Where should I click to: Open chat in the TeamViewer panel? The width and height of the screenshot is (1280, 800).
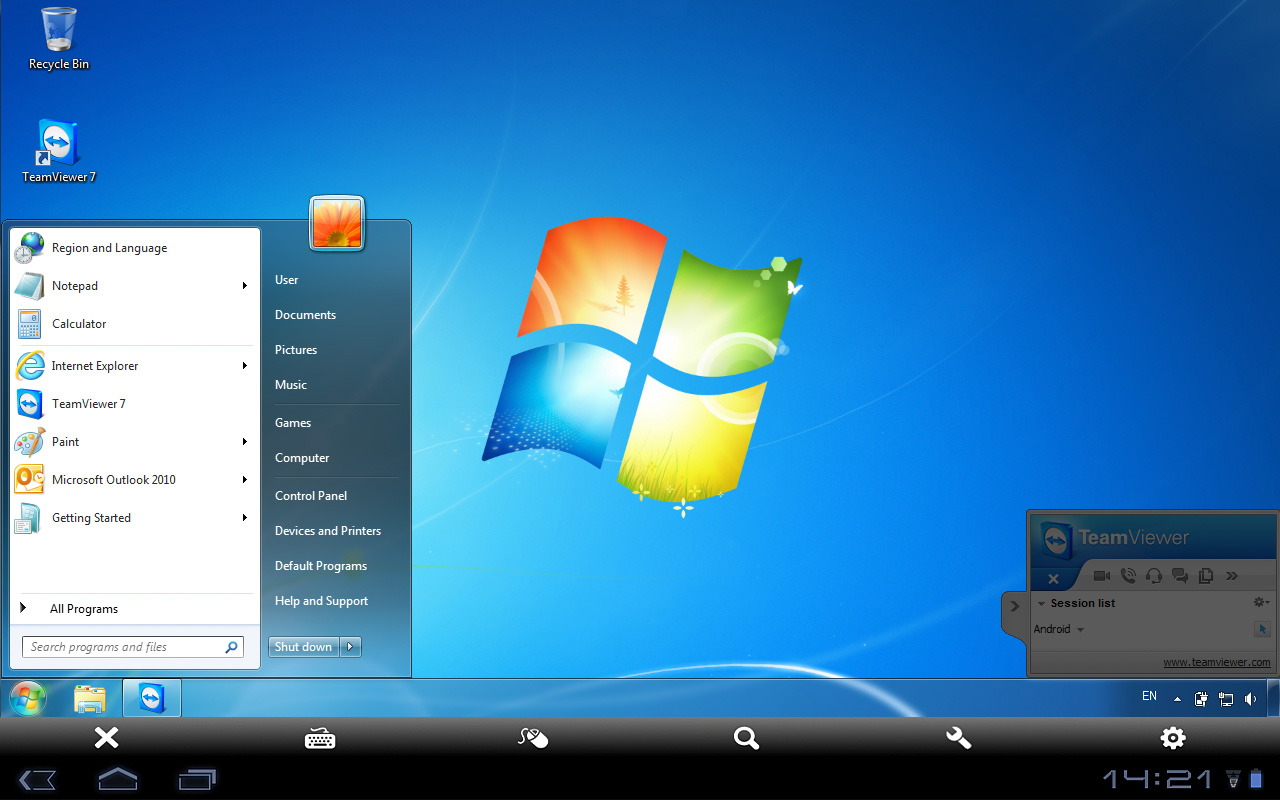point(1180,576)
